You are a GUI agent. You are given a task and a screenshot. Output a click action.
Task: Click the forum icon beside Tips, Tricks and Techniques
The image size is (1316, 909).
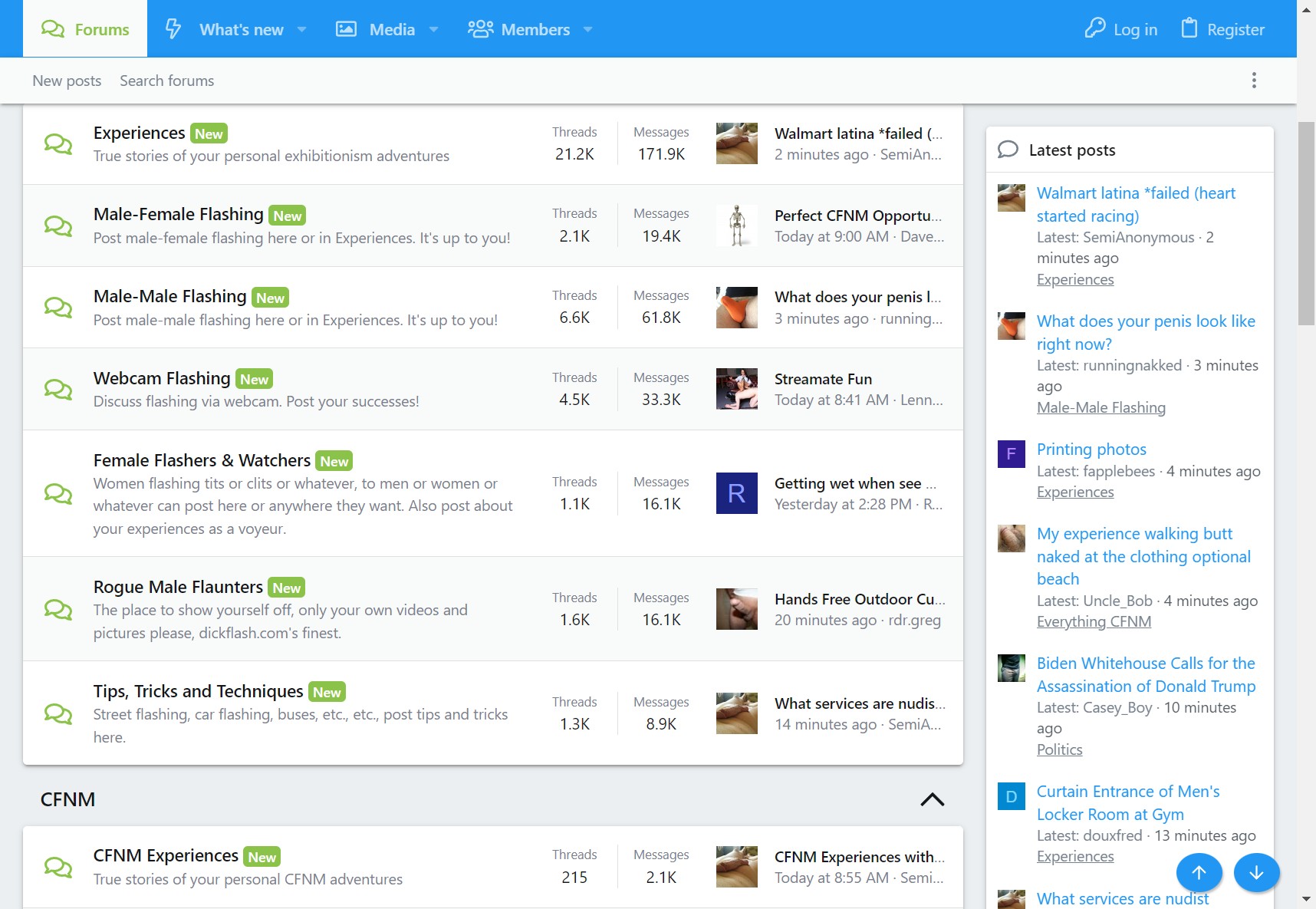click(x=58, y=713)
